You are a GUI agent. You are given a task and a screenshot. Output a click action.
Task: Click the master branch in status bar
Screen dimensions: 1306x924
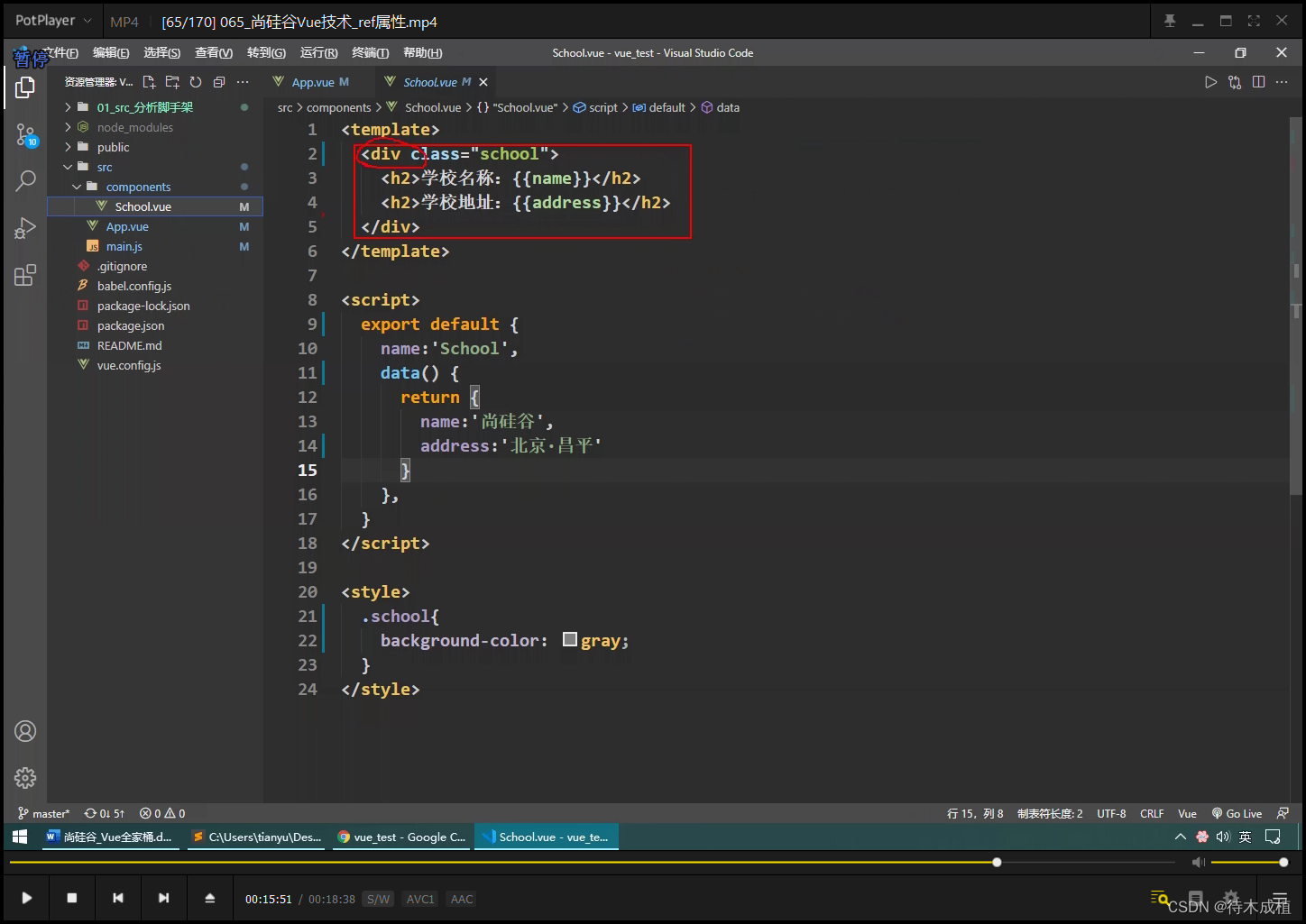44,813
